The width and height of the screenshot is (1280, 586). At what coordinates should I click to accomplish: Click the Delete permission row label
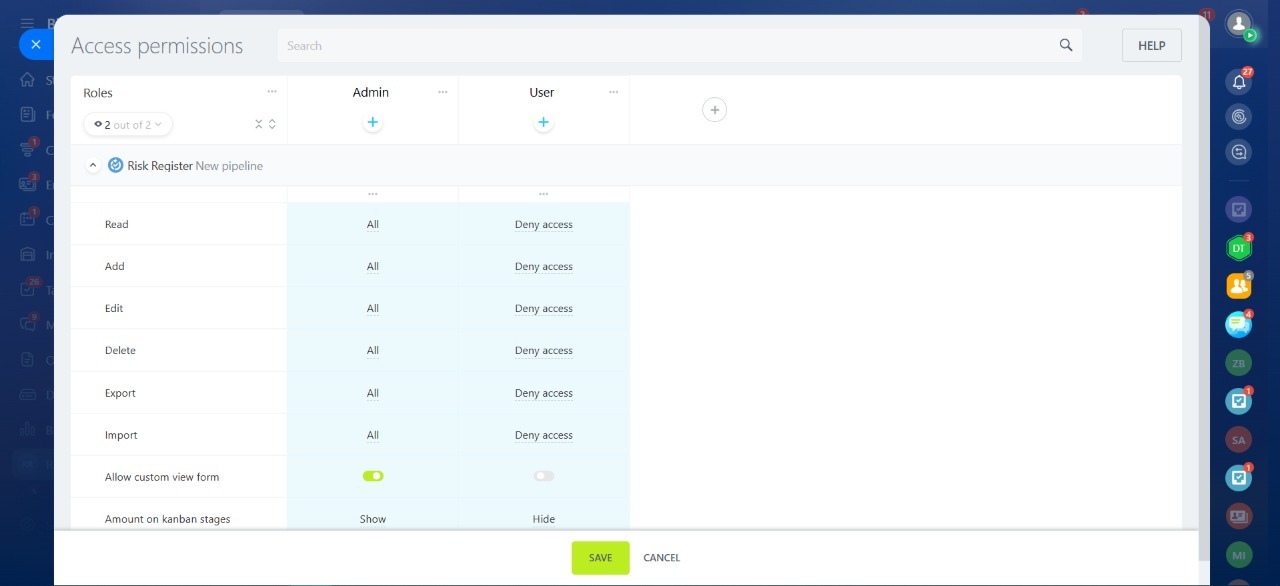point(120,350)
